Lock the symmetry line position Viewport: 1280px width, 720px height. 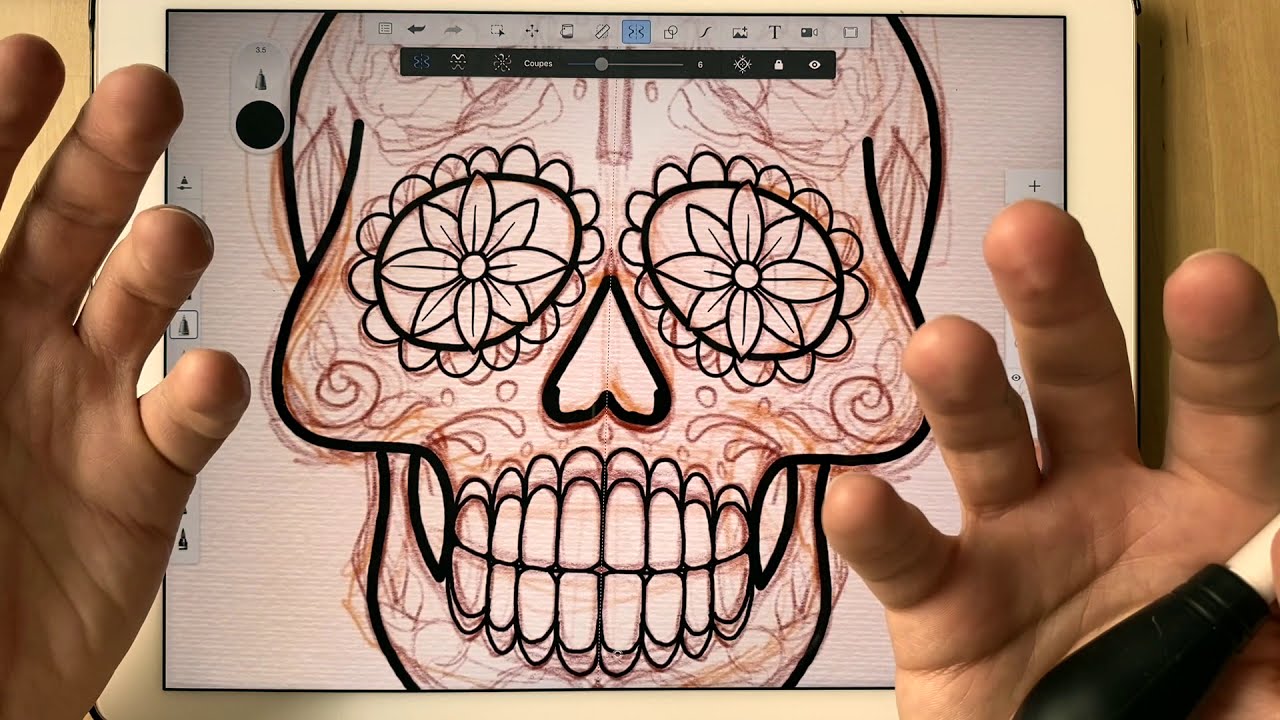pyautogui.click(x=778, y=64)
